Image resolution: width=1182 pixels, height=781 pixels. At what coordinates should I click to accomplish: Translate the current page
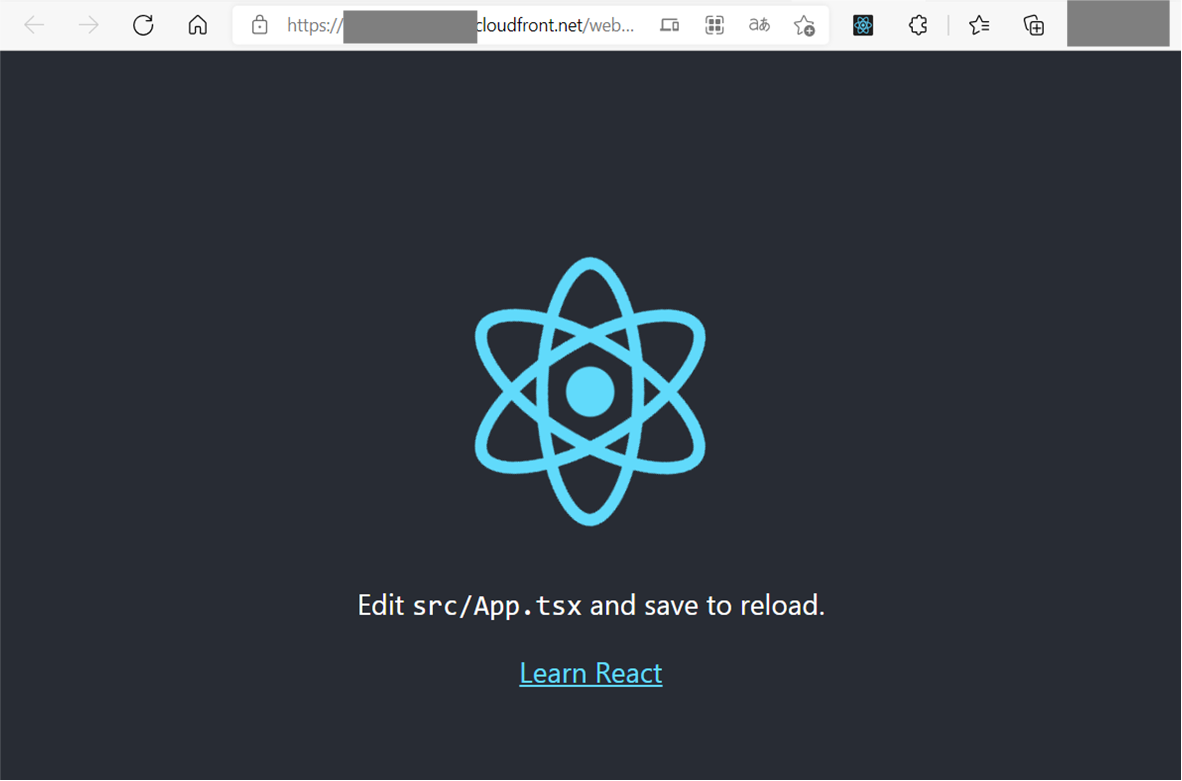[x=759, y=25]
